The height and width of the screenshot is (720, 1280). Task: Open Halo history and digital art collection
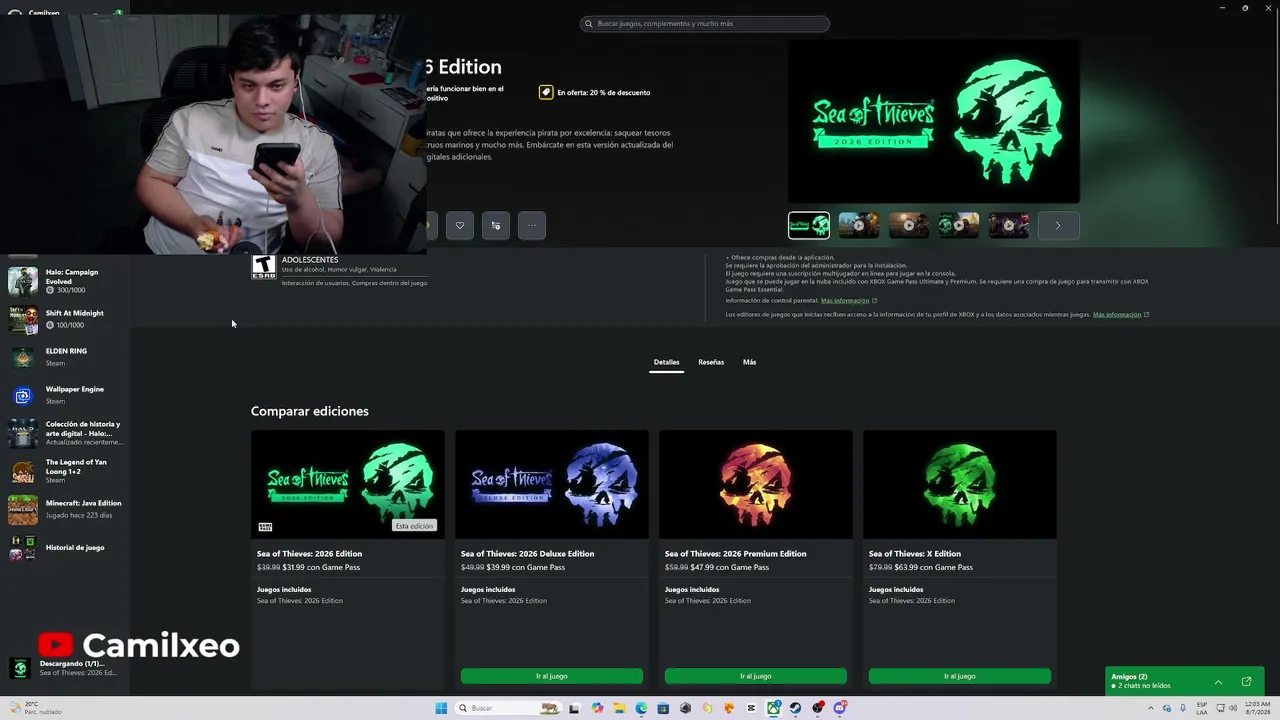point(65,433)
